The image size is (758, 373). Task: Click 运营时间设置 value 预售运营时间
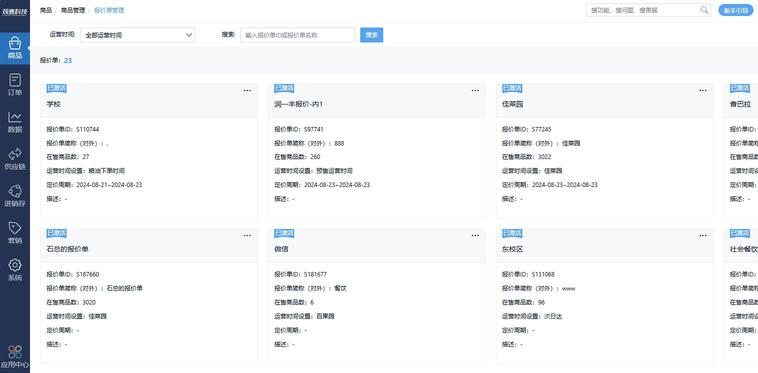coord(335,171)
